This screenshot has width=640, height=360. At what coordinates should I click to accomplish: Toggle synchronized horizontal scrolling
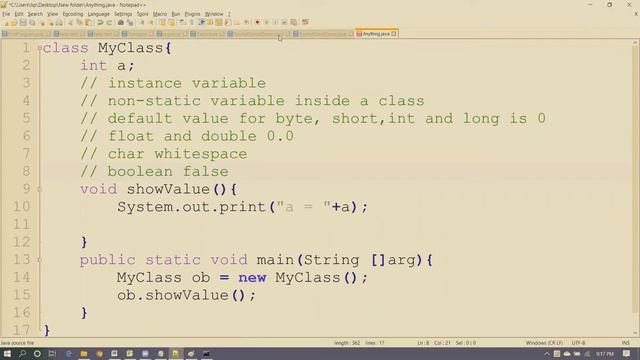point(172,22)
